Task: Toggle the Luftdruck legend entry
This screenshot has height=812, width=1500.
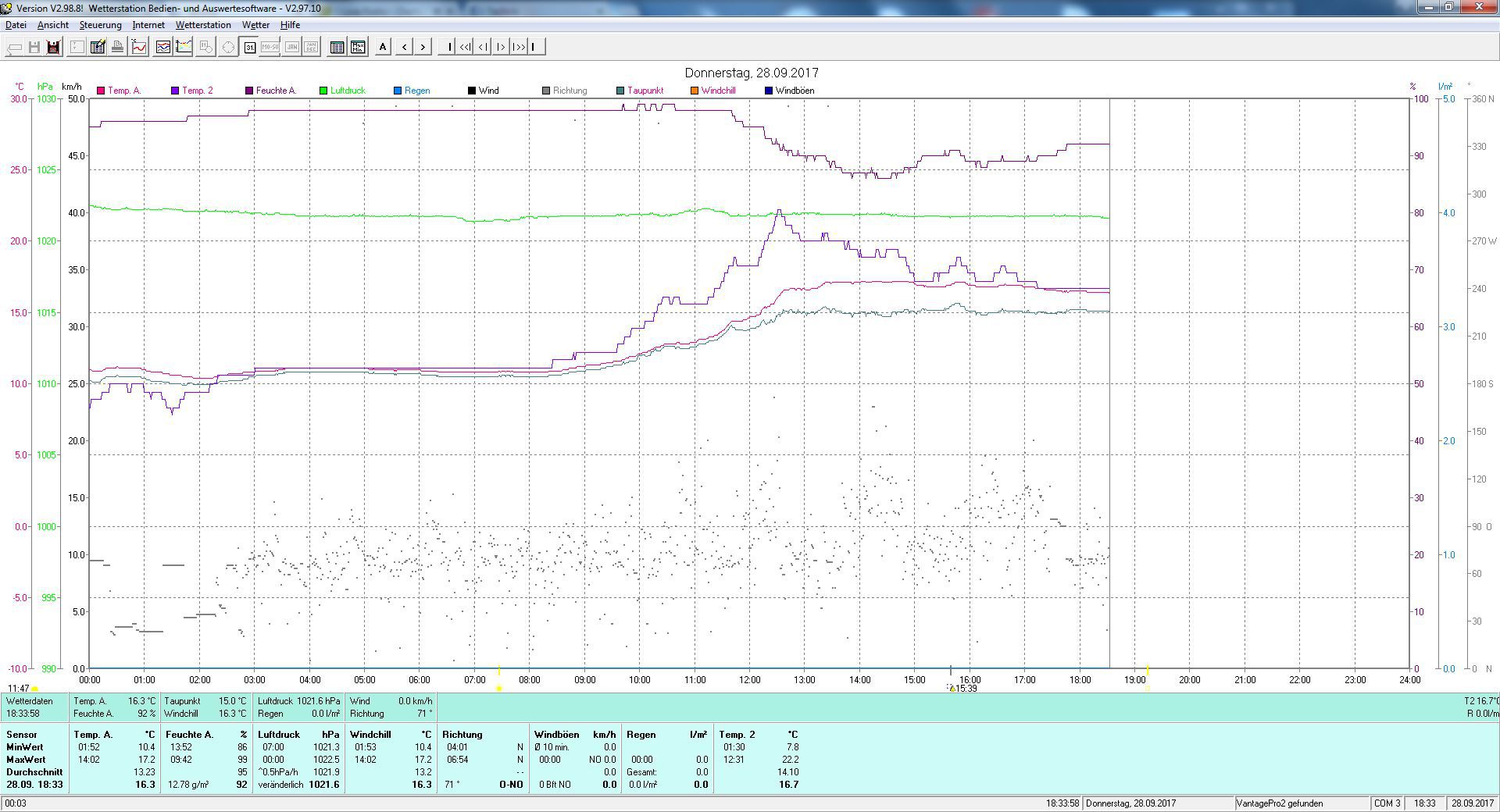Action: coord(342,91)
